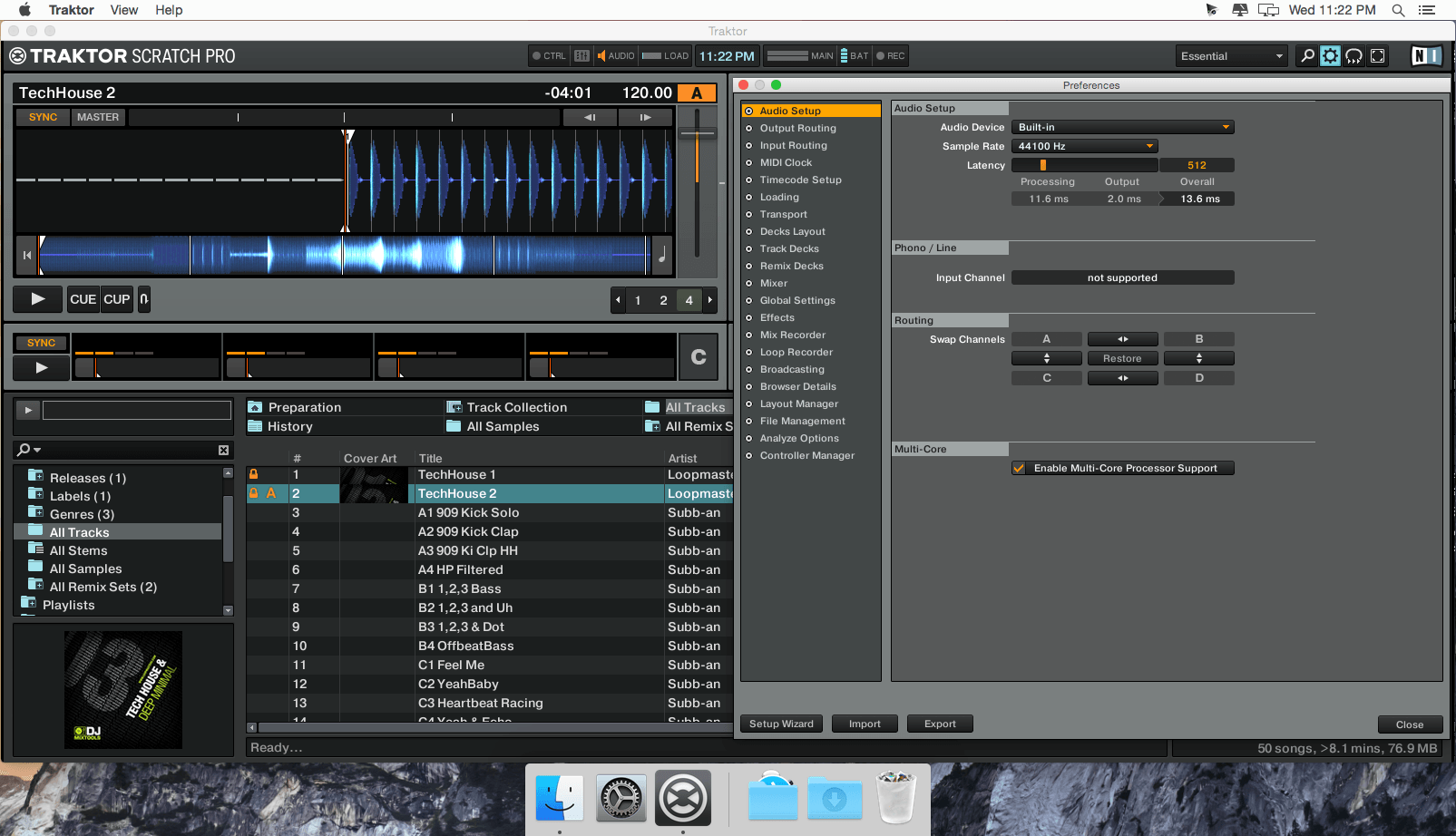Toggle MASTER on deck A
The height and width of the screenshot is (836, 1456).
[x=98, y=117]
